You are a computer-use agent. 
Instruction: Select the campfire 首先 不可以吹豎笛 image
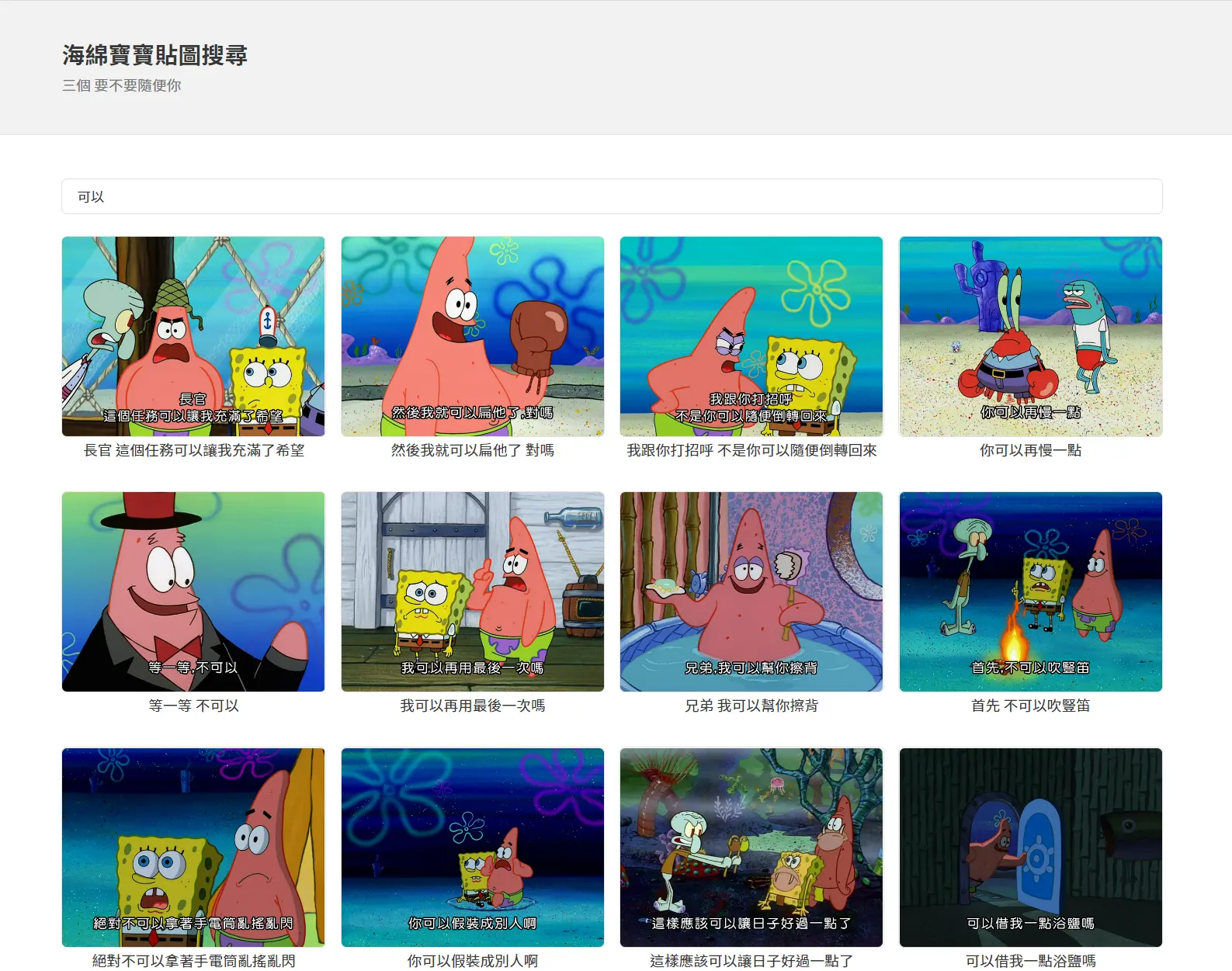tap(1030, 591)
